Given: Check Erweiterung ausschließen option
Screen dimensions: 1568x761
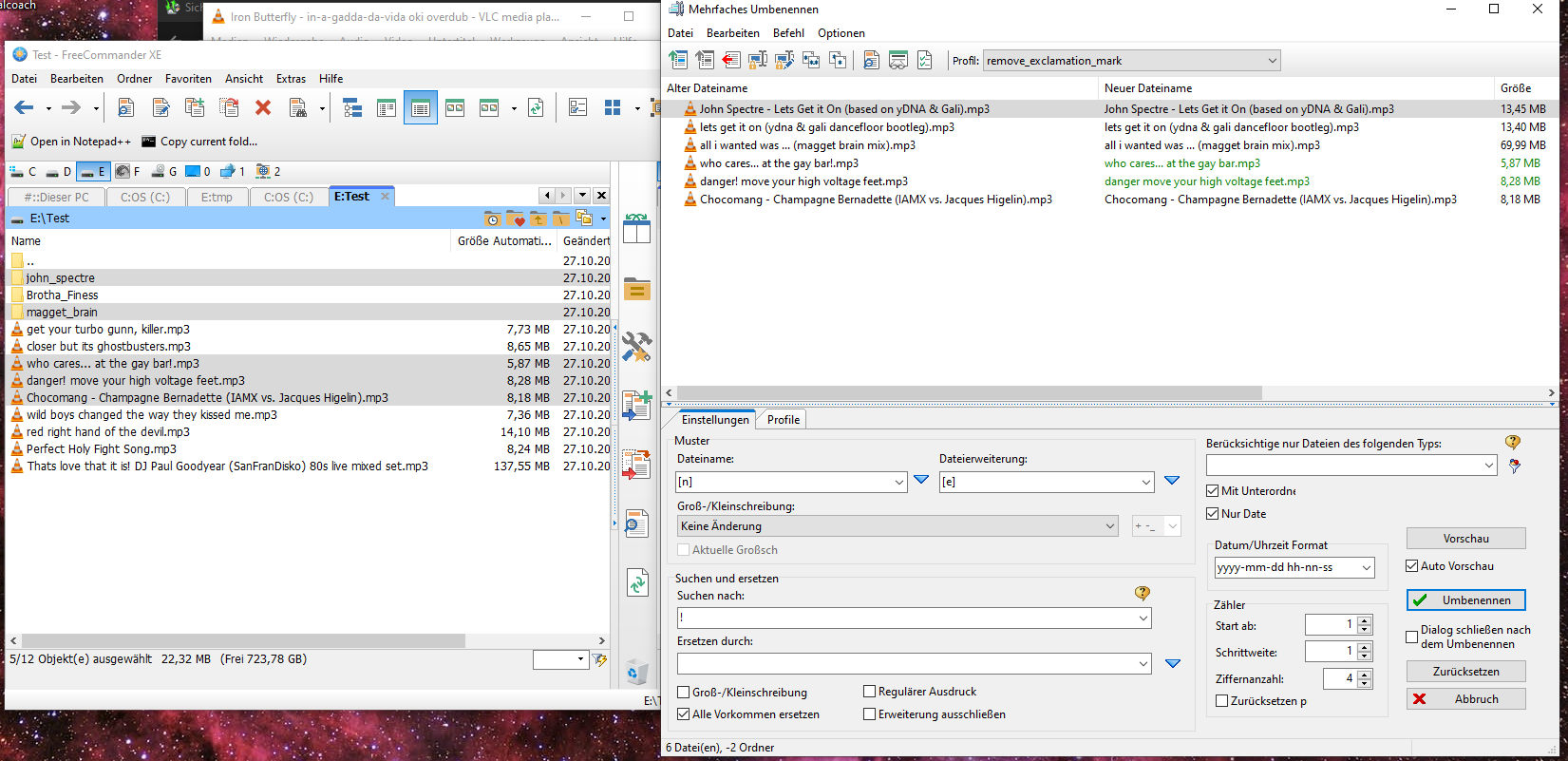Looking at the screenshot, I should point(869,714).
